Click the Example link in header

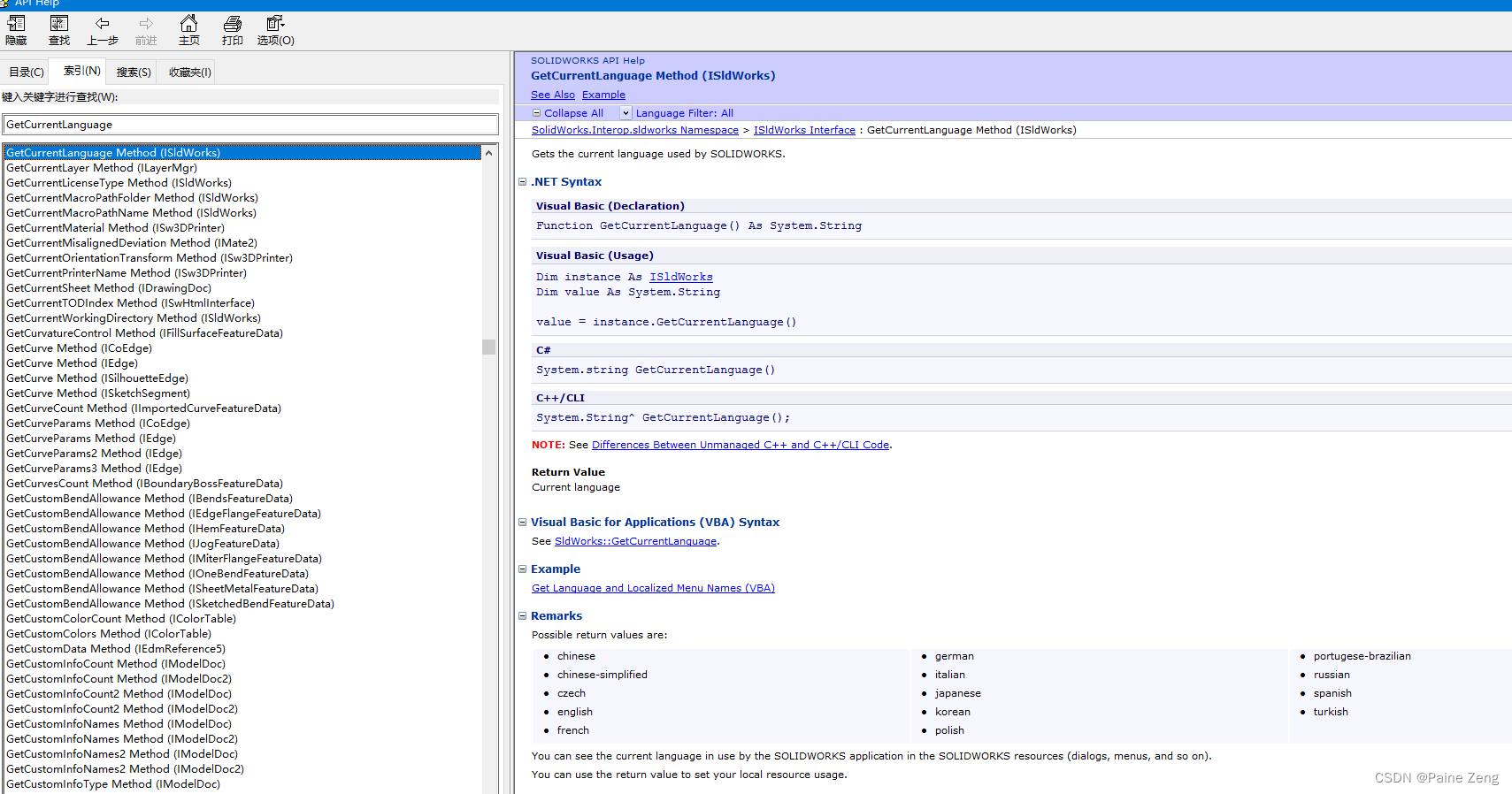point(603,95)
